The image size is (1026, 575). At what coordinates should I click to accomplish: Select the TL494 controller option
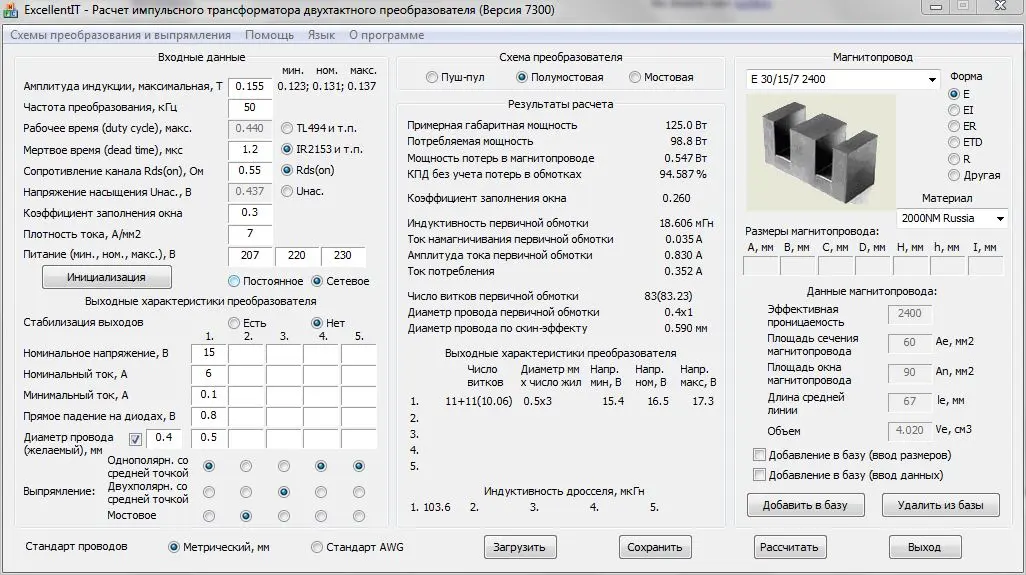pyautogui.click(x=288, y=128)
